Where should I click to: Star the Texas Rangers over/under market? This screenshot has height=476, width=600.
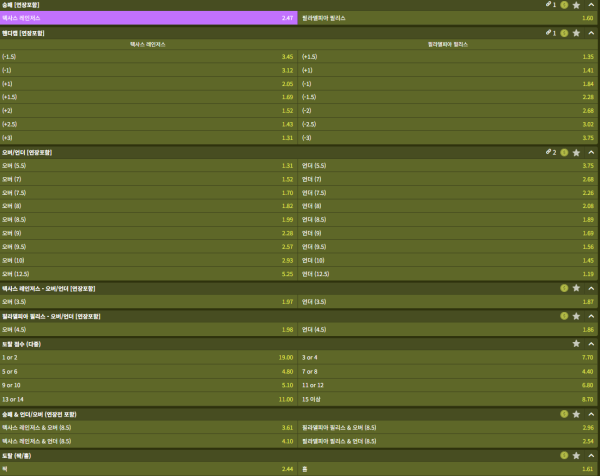[x=576, y=288]
